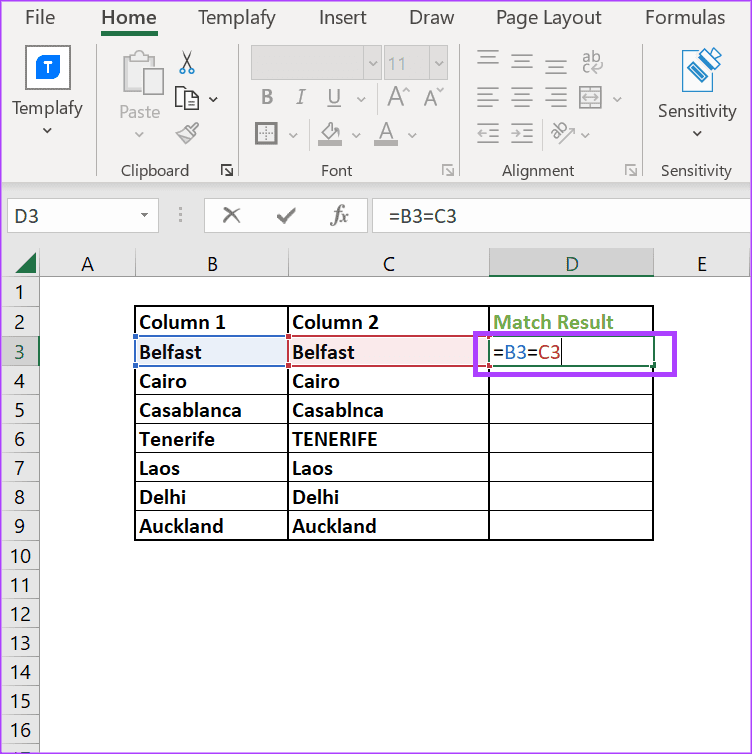Screen dimensions: 752x754
Task: Expand Borders dropdown arrow
Action: (x=293, y=136)
